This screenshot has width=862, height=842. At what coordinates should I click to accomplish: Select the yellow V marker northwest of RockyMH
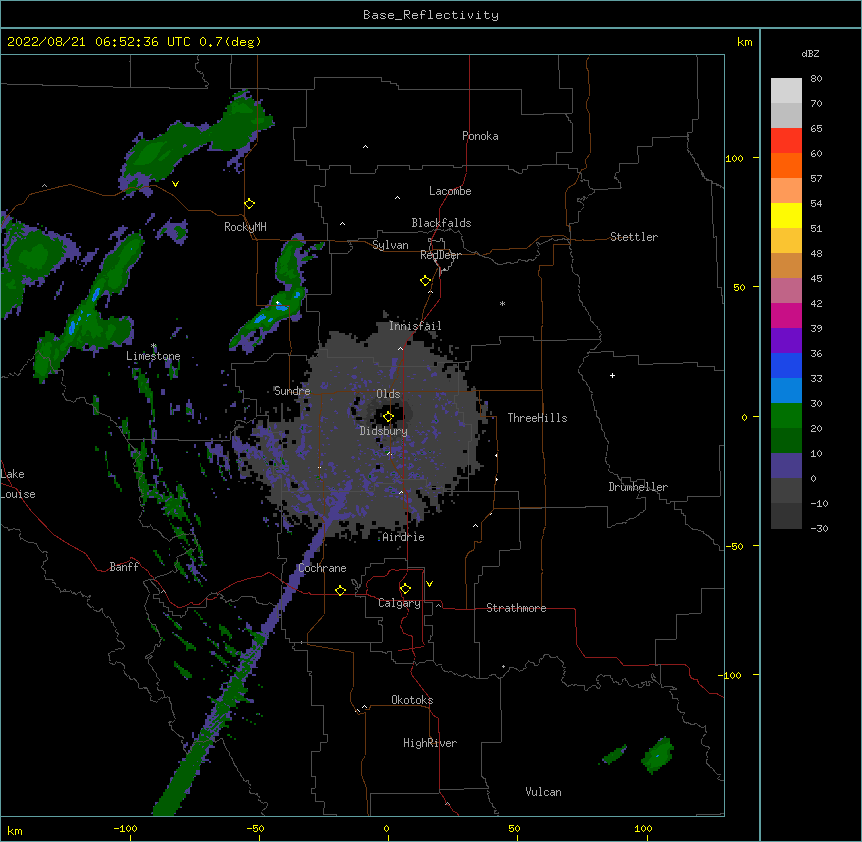click(175, 184)
